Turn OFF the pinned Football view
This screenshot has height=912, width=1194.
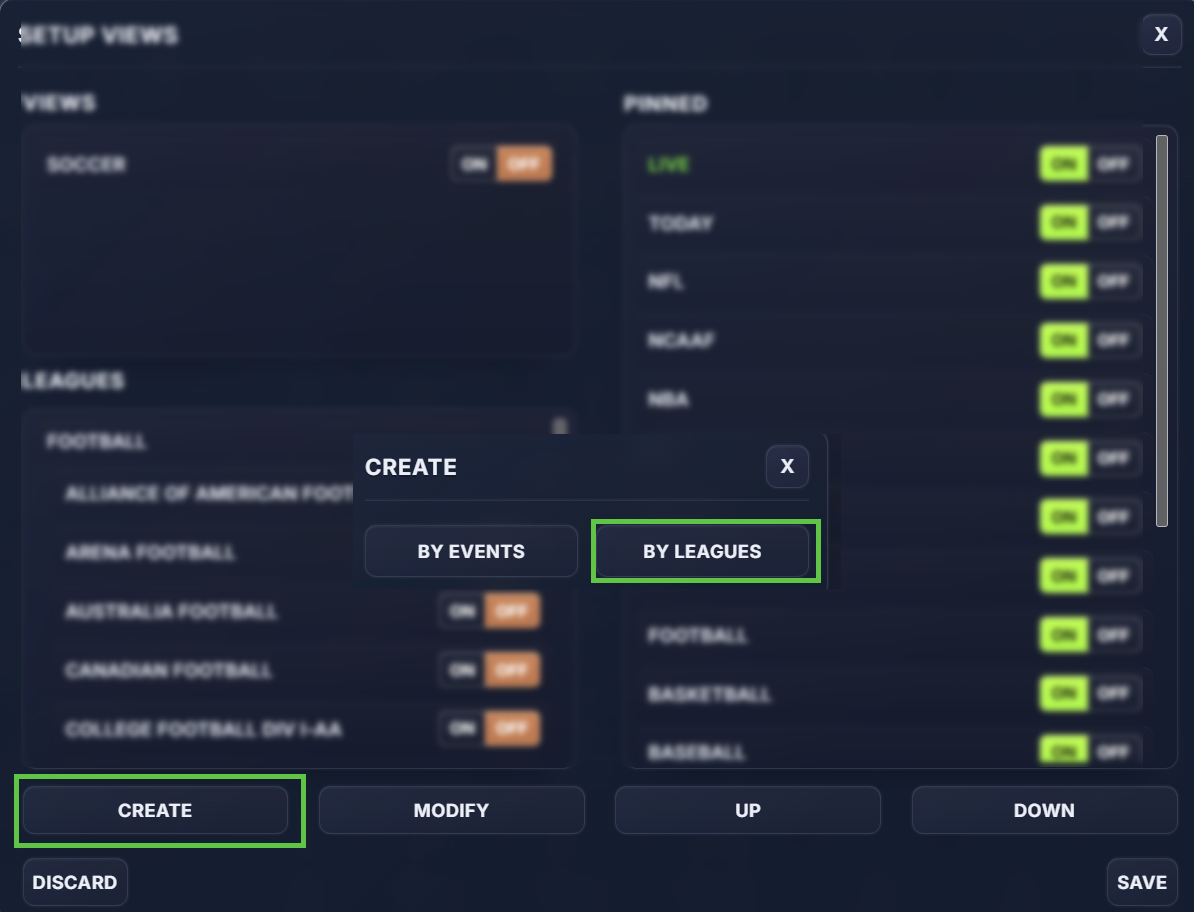click(x=1113, y=634)
